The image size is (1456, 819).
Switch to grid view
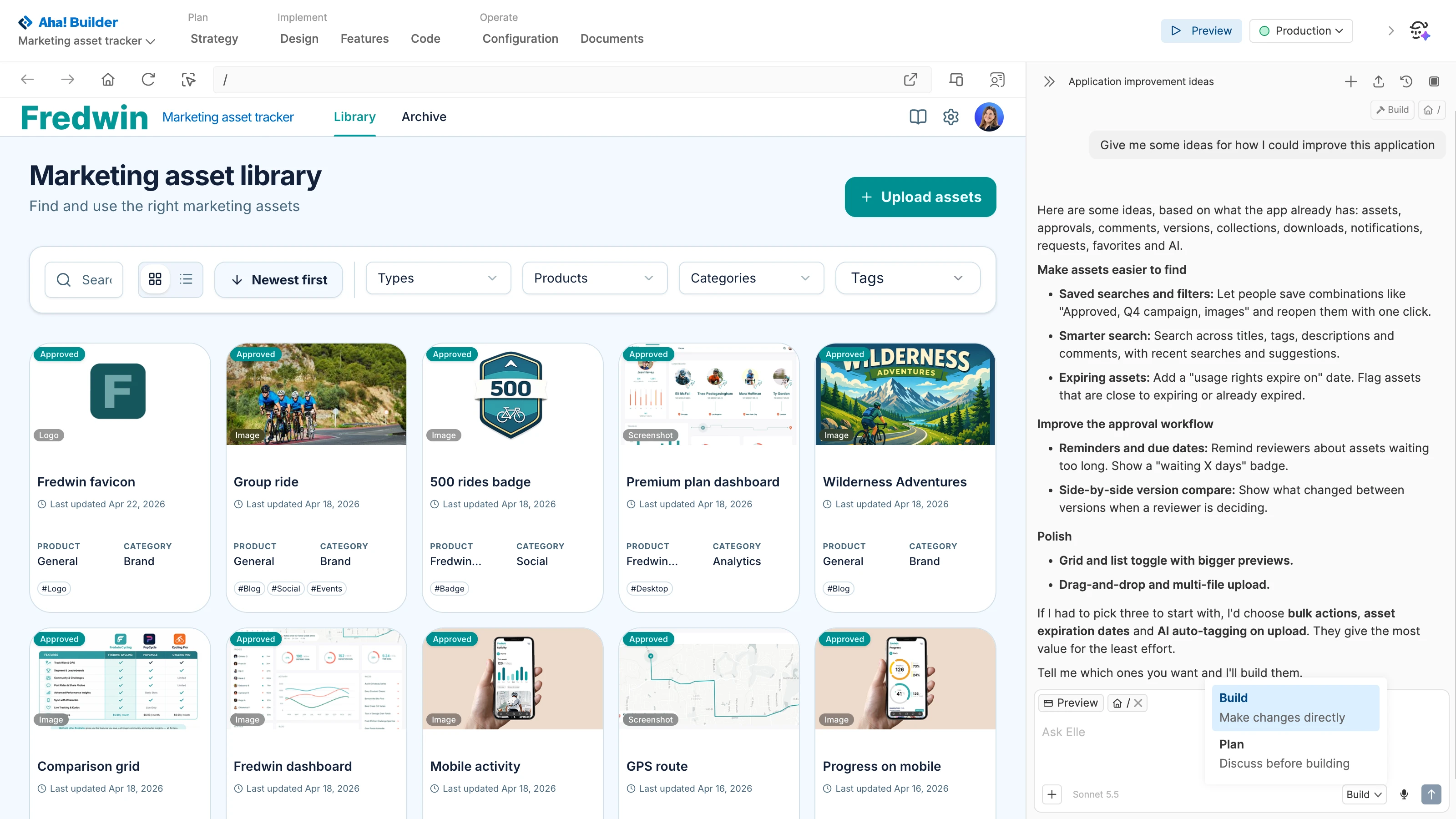(x=155, y=279)
